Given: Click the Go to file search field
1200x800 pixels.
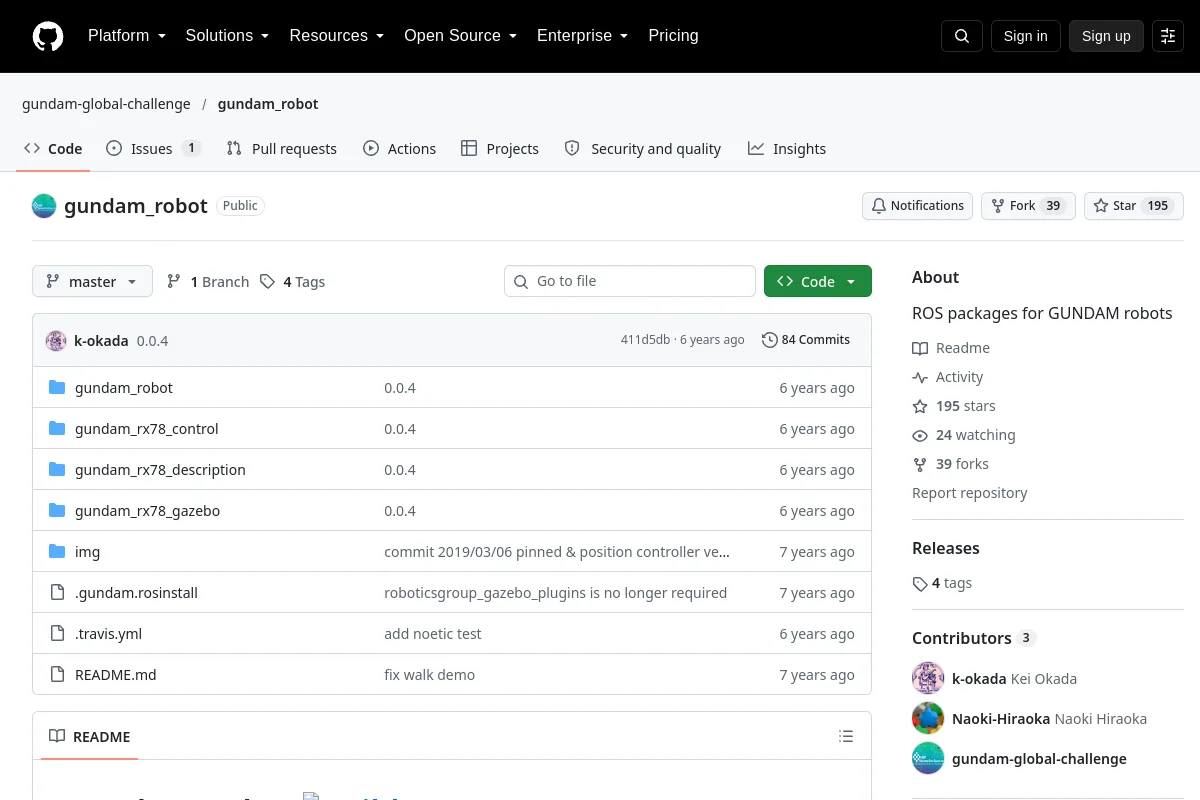Looking at the screenshot, I should point(630,282).
